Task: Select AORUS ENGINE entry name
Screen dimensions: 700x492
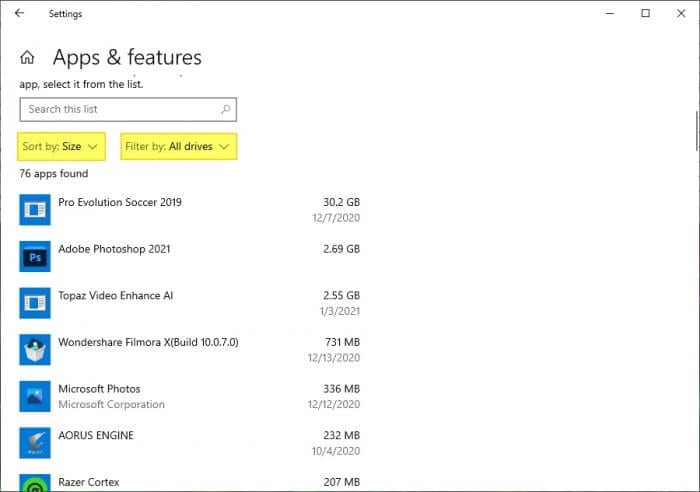Action: 96,436
